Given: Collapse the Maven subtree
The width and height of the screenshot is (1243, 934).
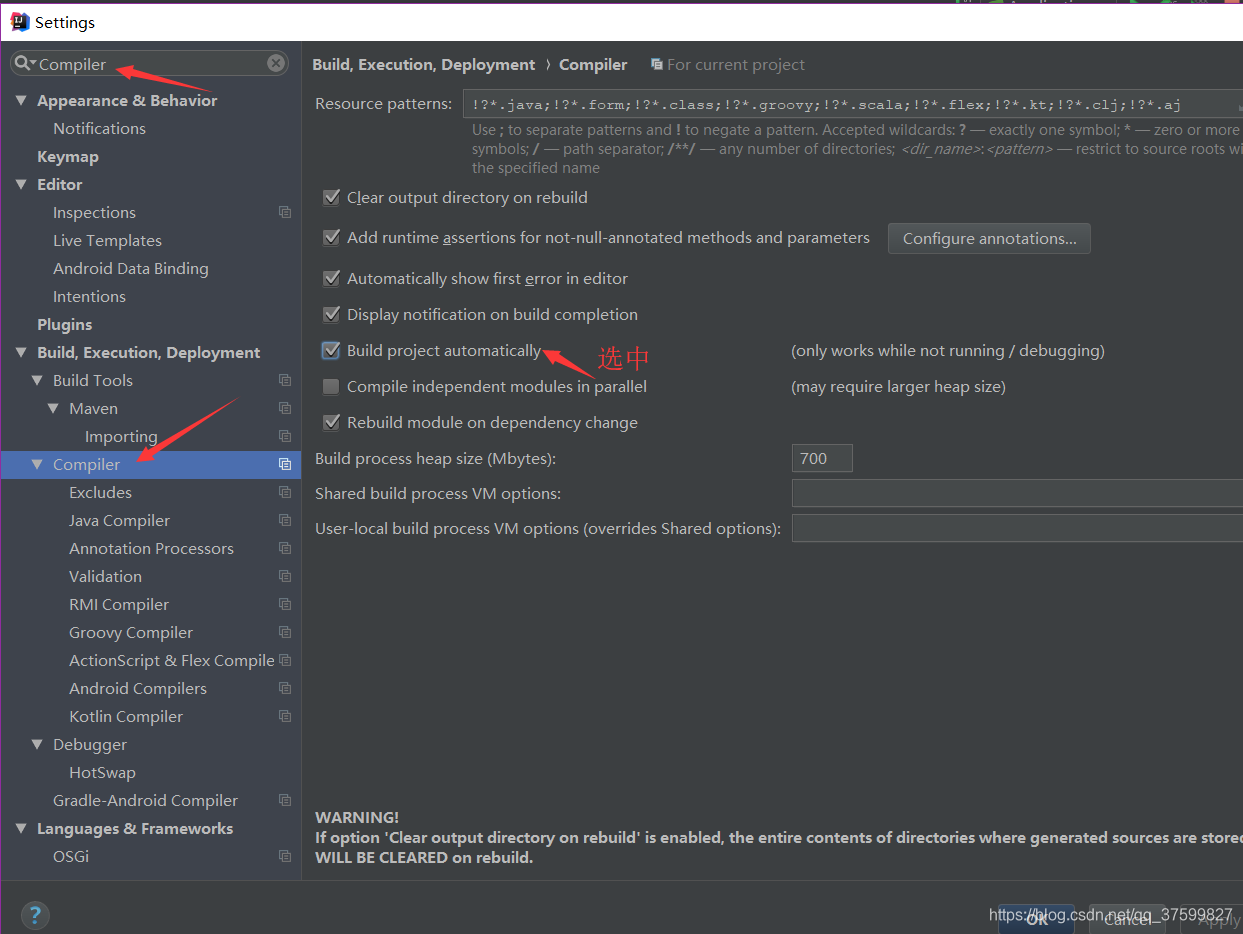Looking at the screenshot, I should tap(54, 408).
